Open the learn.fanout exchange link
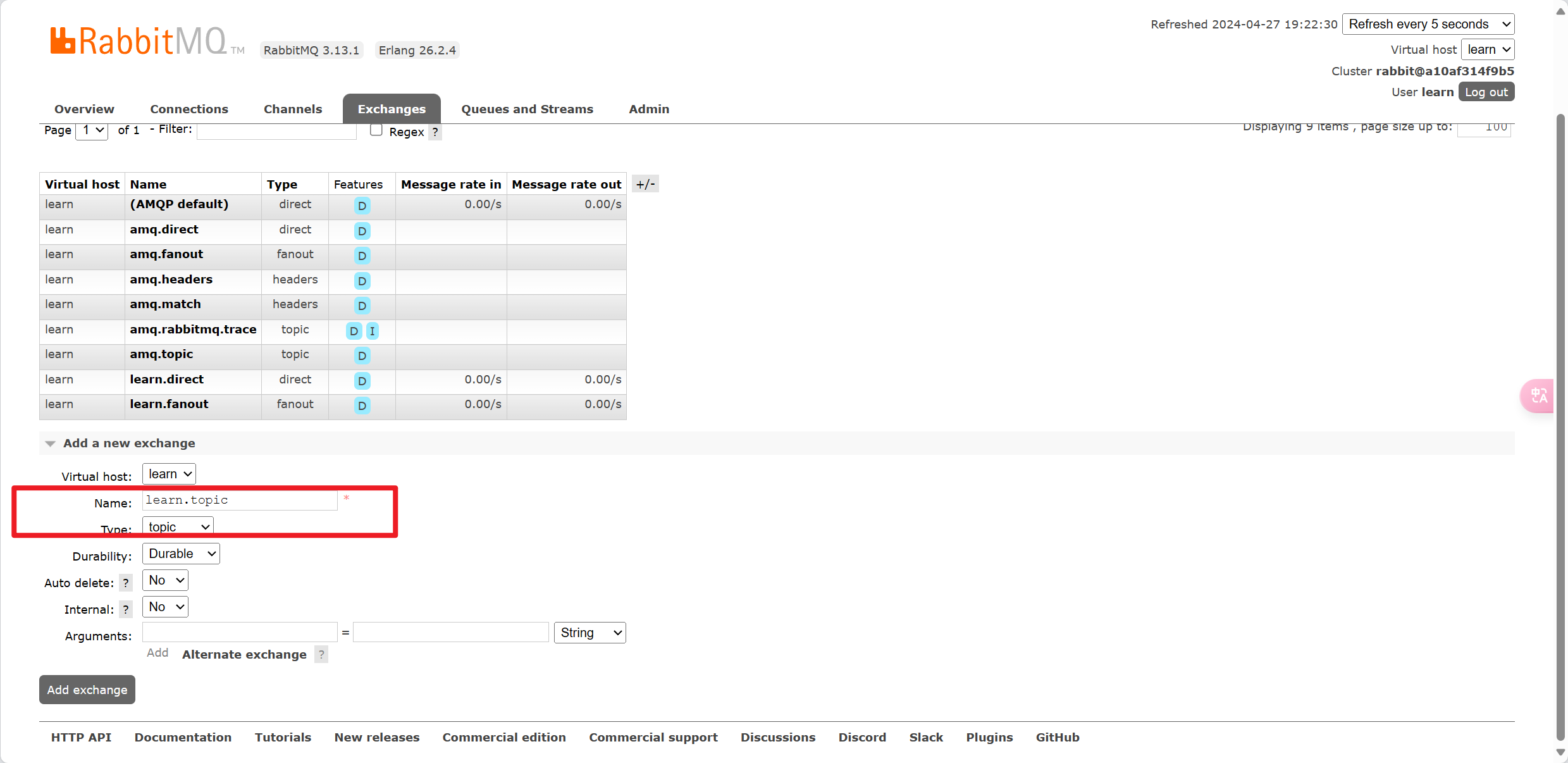Viewport: 1568px width, 763px height. tap(169, 404)
